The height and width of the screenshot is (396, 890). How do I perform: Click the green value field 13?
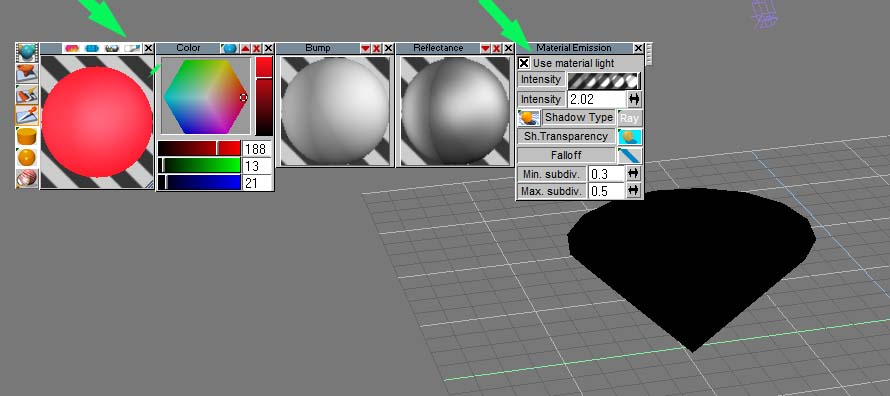257,166
